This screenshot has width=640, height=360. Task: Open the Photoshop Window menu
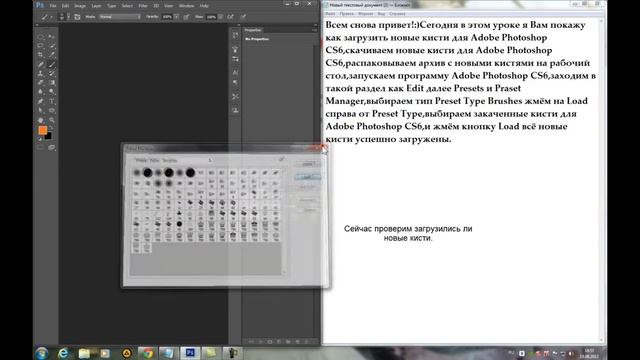coord(186,6)
